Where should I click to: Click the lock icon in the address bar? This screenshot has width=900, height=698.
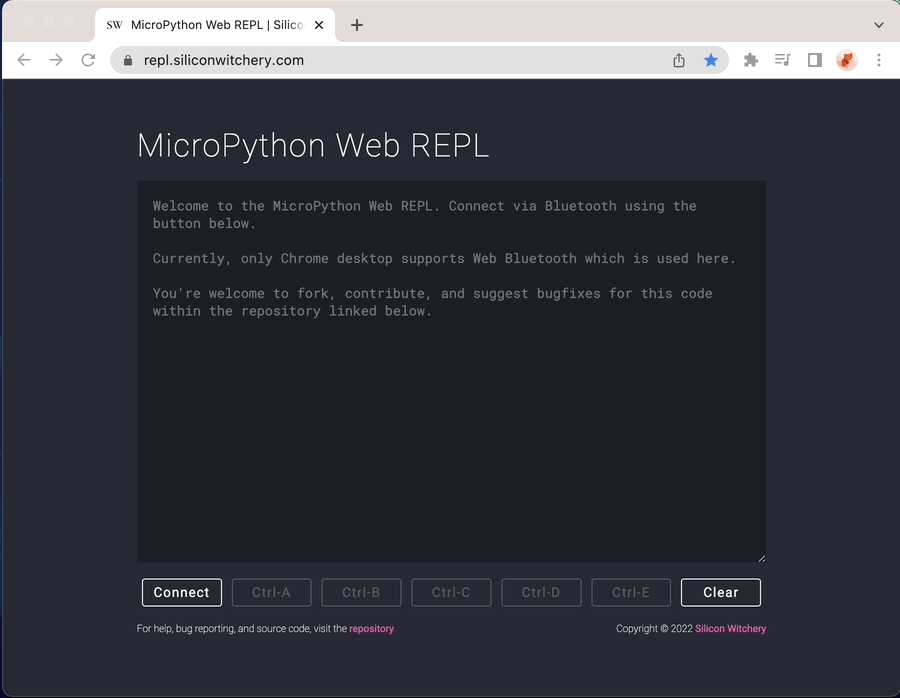128,60
